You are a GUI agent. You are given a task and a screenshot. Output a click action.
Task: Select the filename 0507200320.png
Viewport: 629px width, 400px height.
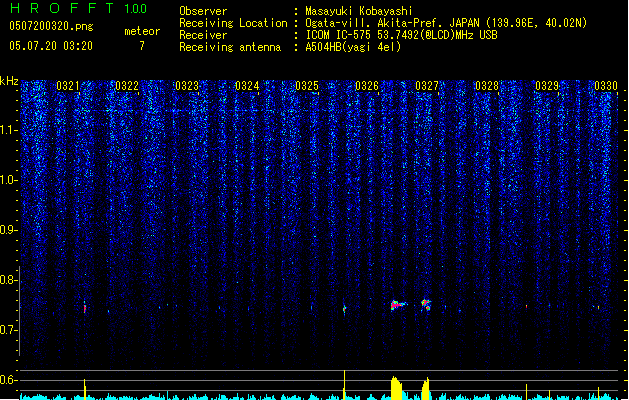[x=51, y=27]
